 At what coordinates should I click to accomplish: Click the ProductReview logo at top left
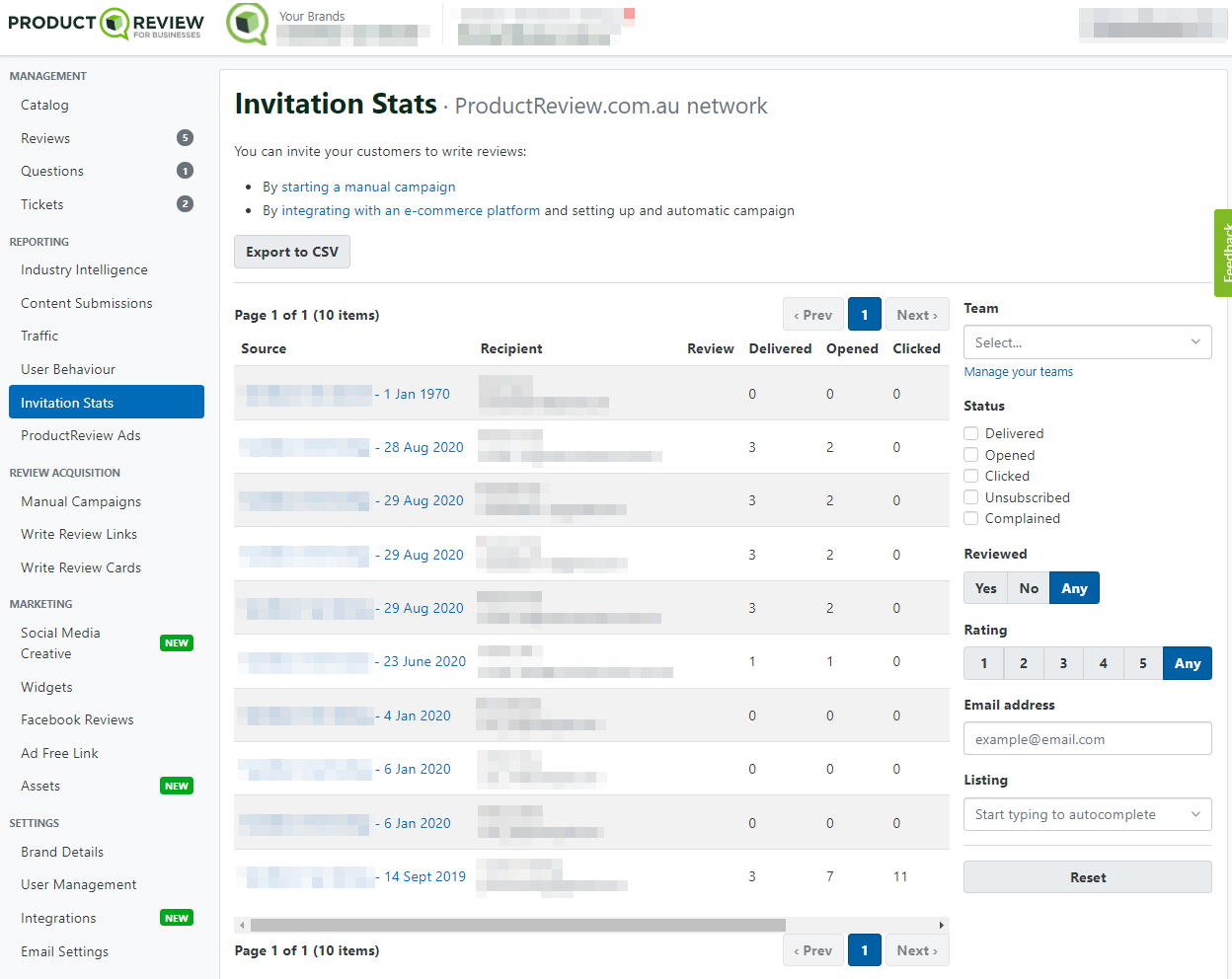point(106,24)
